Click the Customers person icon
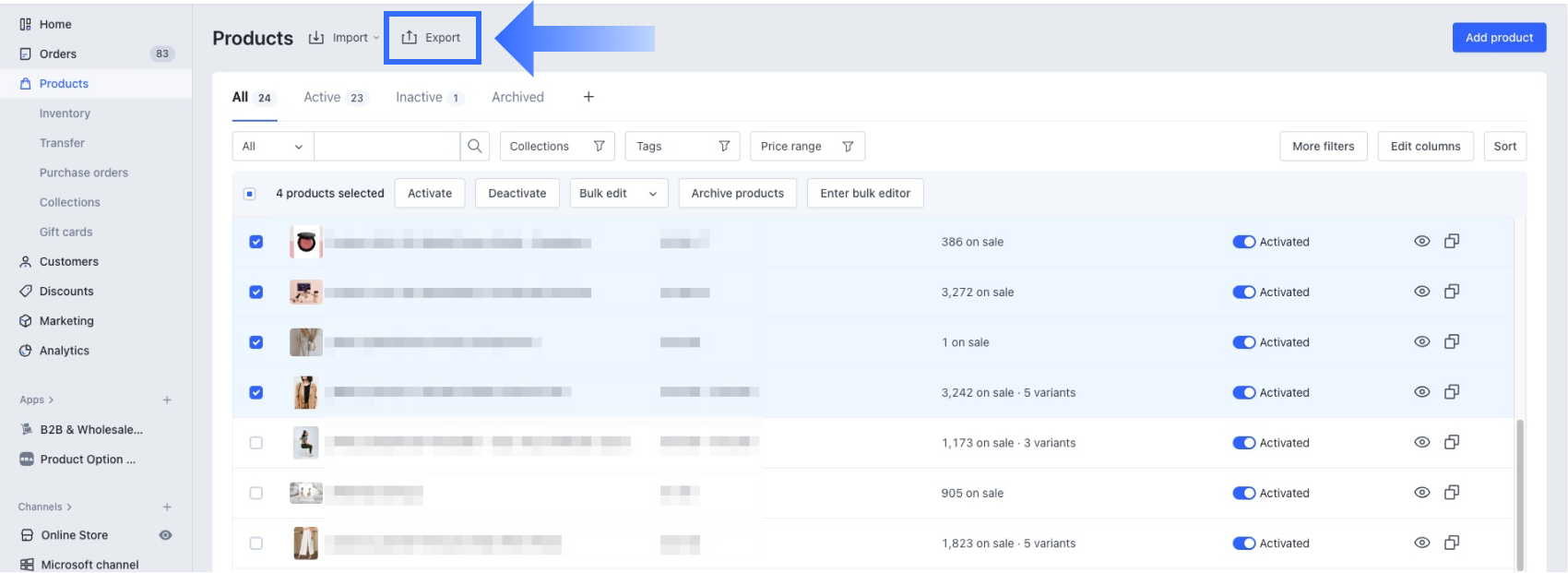Image resolution: width=1568 pixels, height=573 pixels. point(26,261)
